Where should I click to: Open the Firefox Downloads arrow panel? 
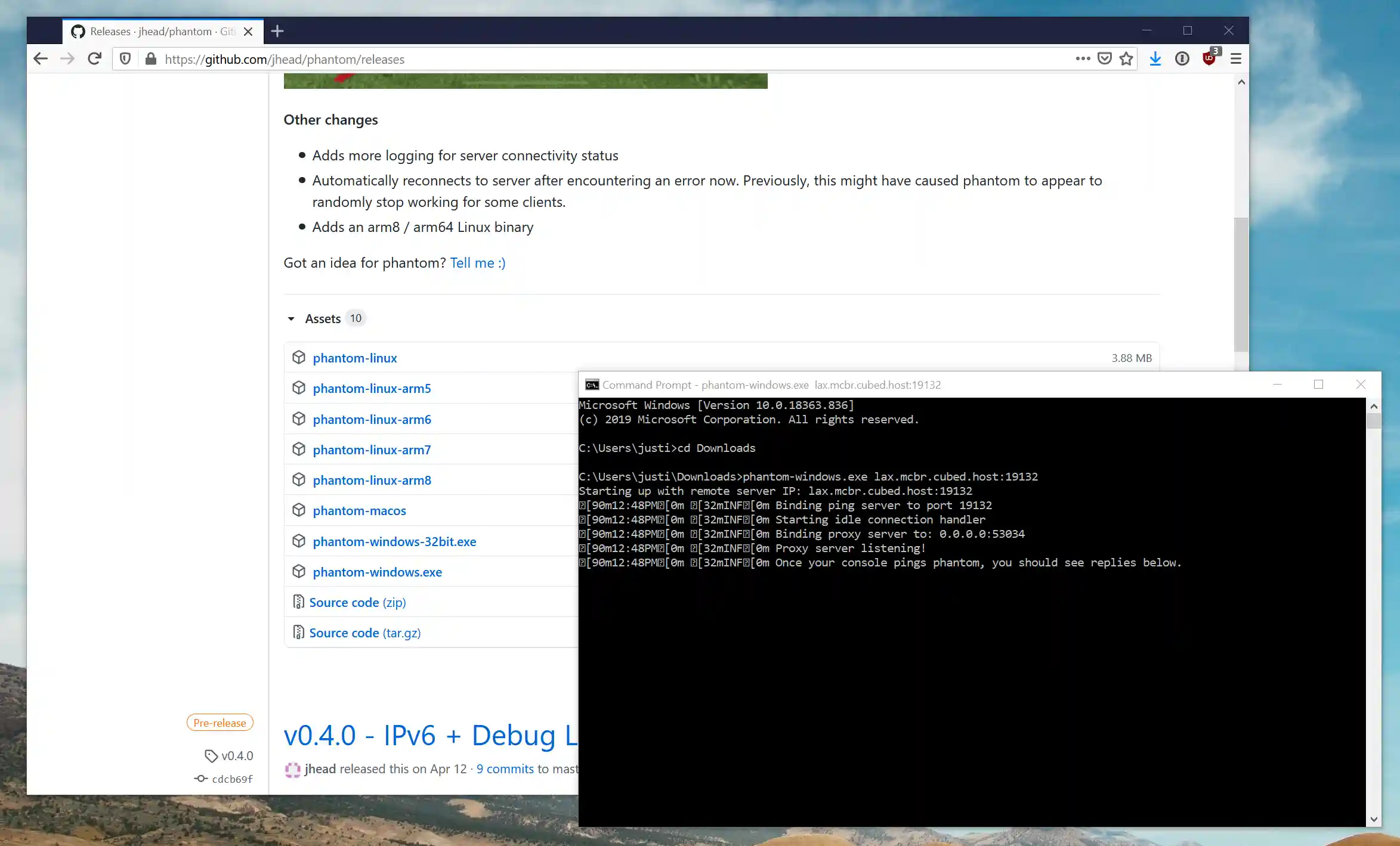pyautogui.click(x=1155, y=59)
